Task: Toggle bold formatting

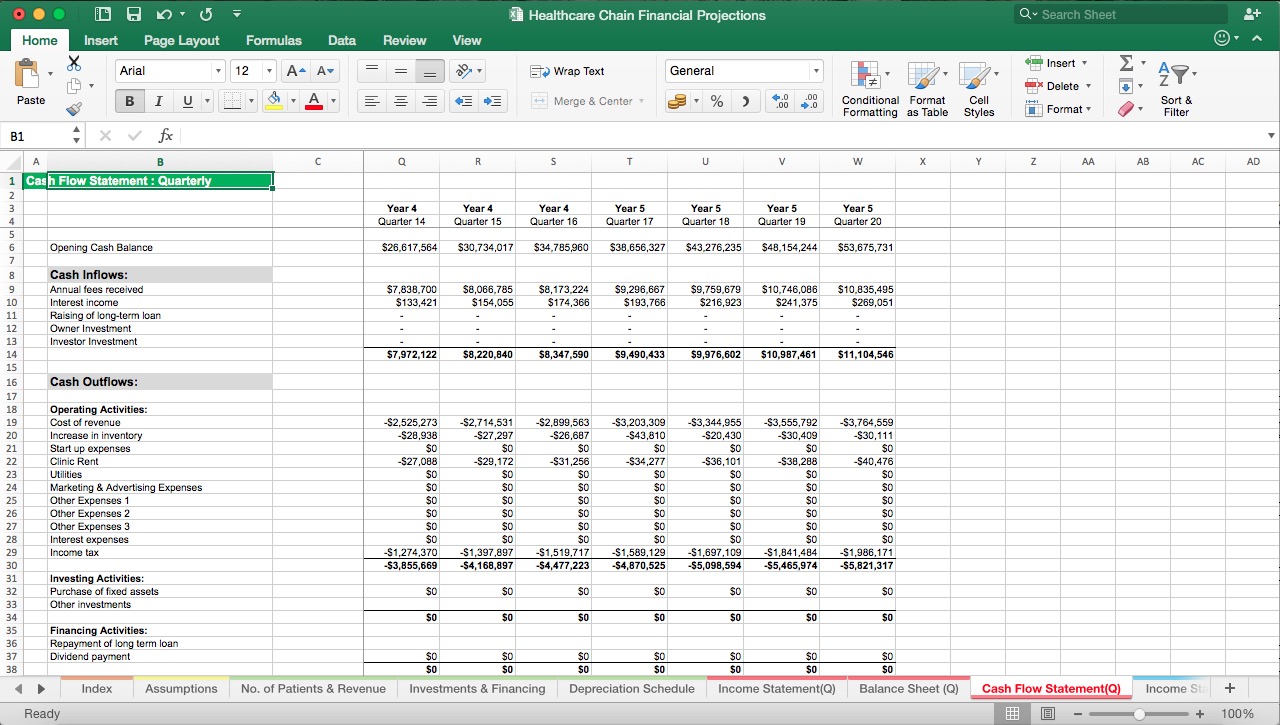Action: point(128,101)
